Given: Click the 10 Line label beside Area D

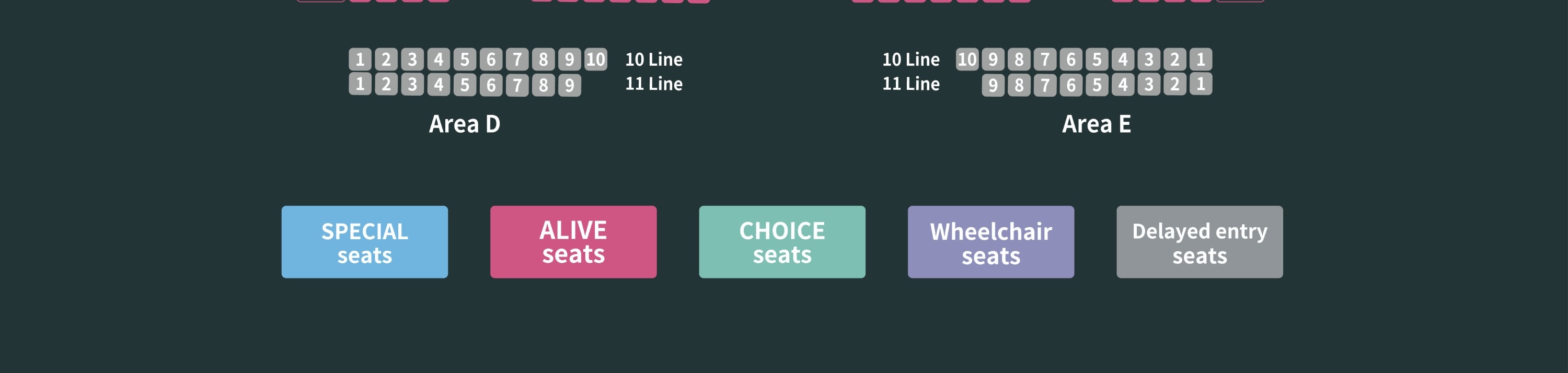Looking at the screenshot, I should 654,60.
